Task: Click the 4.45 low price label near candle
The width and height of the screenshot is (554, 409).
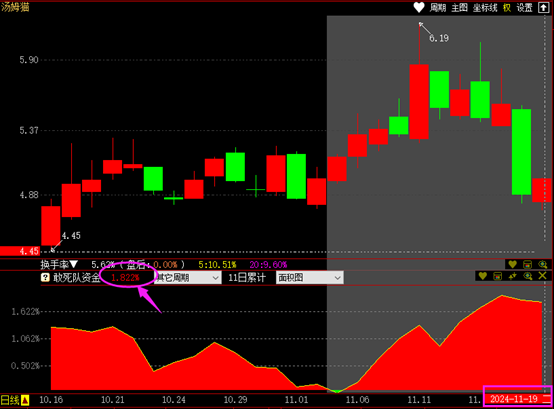Action: tap(71, 236)
